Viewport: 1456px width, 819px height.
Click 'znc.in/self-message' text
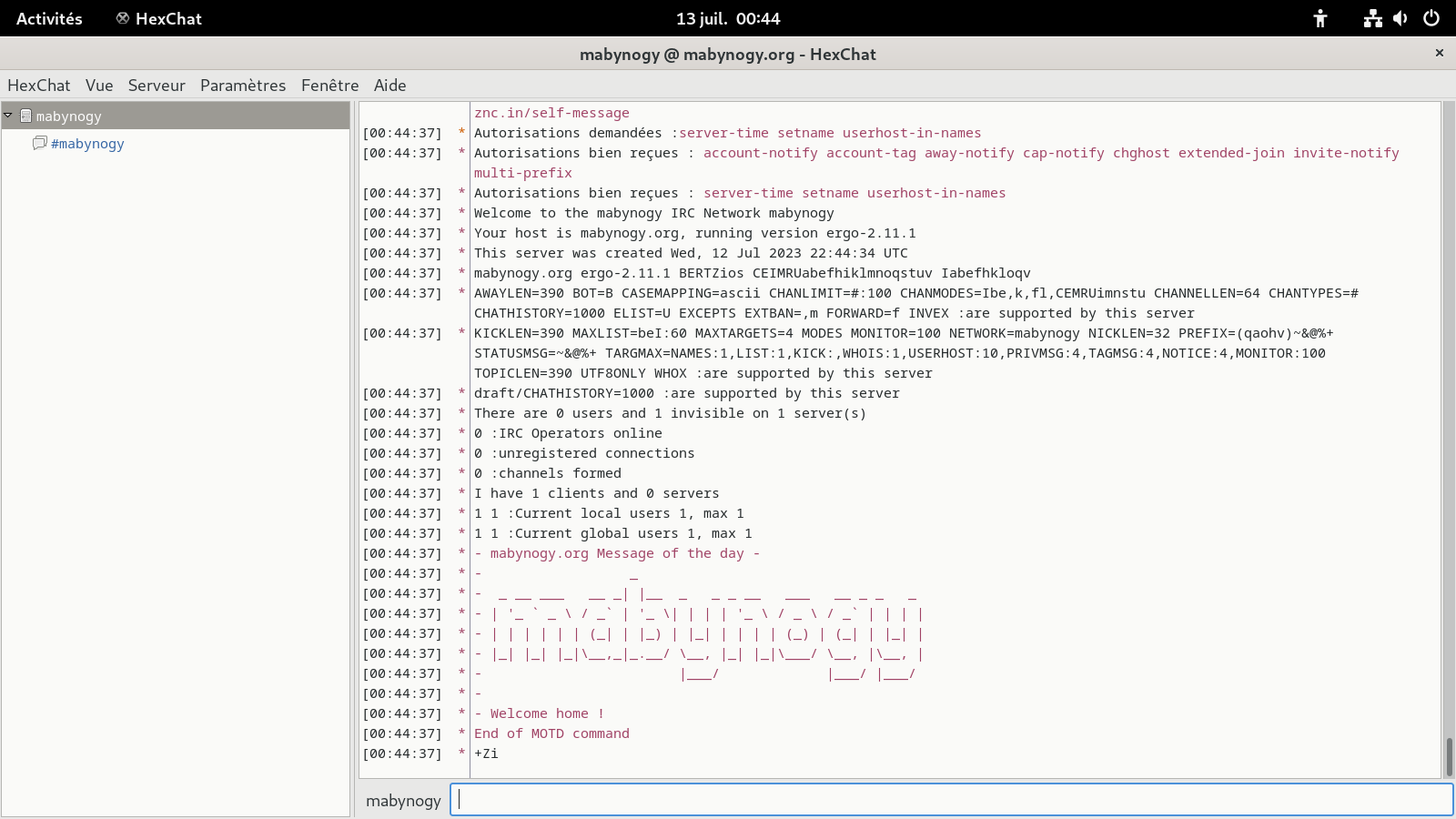point(551,113)
